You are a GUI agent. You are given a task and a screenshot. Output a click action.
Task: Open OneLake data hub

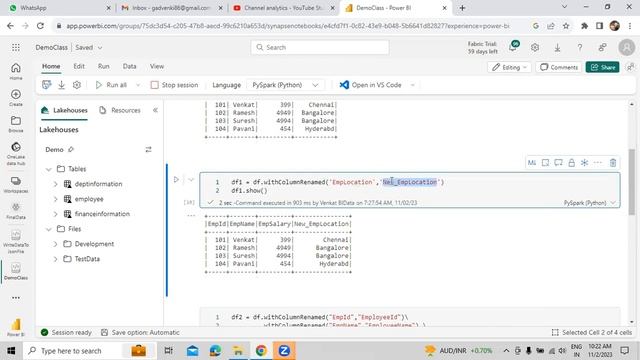(x=16, y=153)
